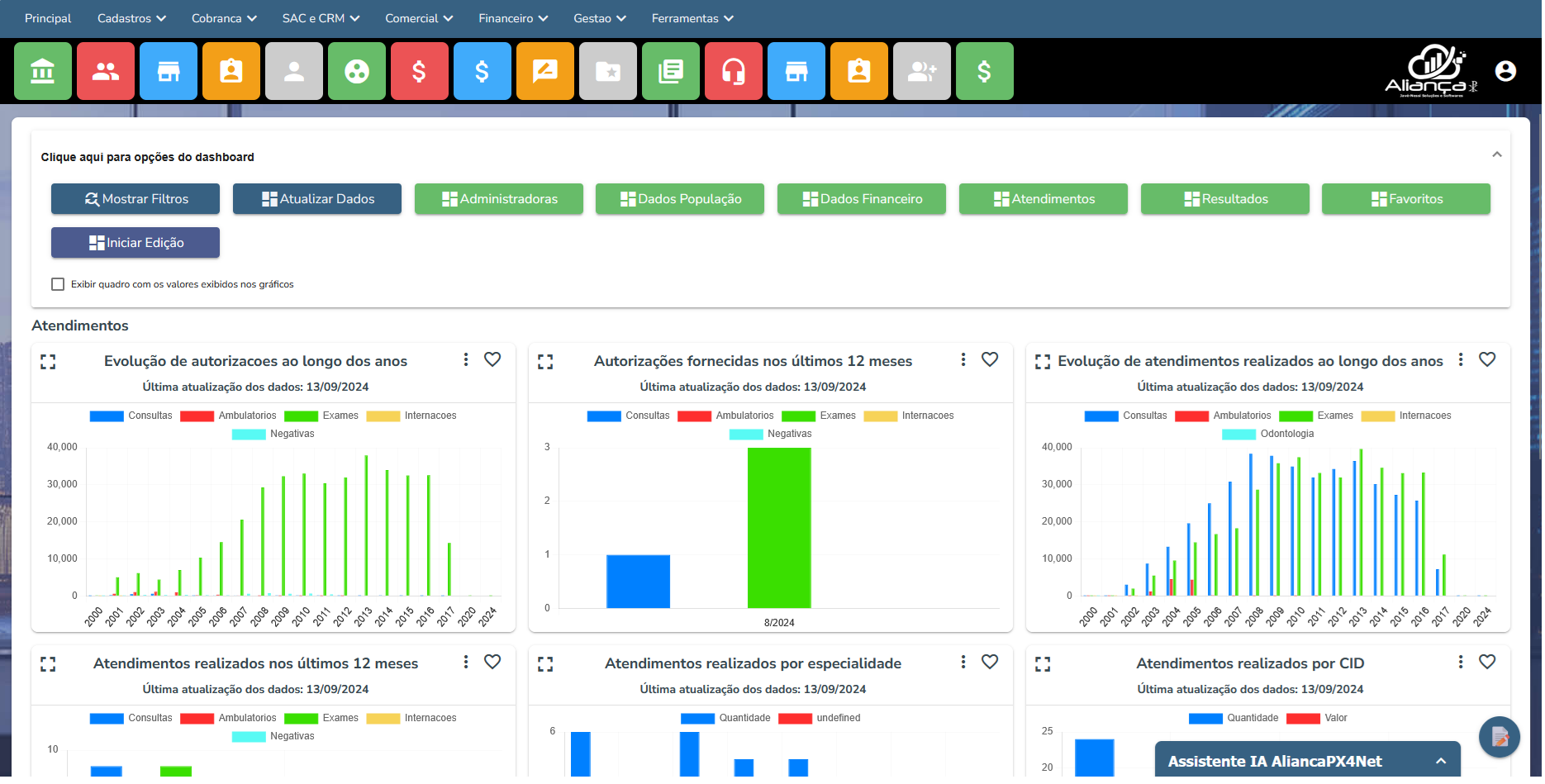Open the green library documents shortcut
The image size is (1545, 784).
click(671, 72)
